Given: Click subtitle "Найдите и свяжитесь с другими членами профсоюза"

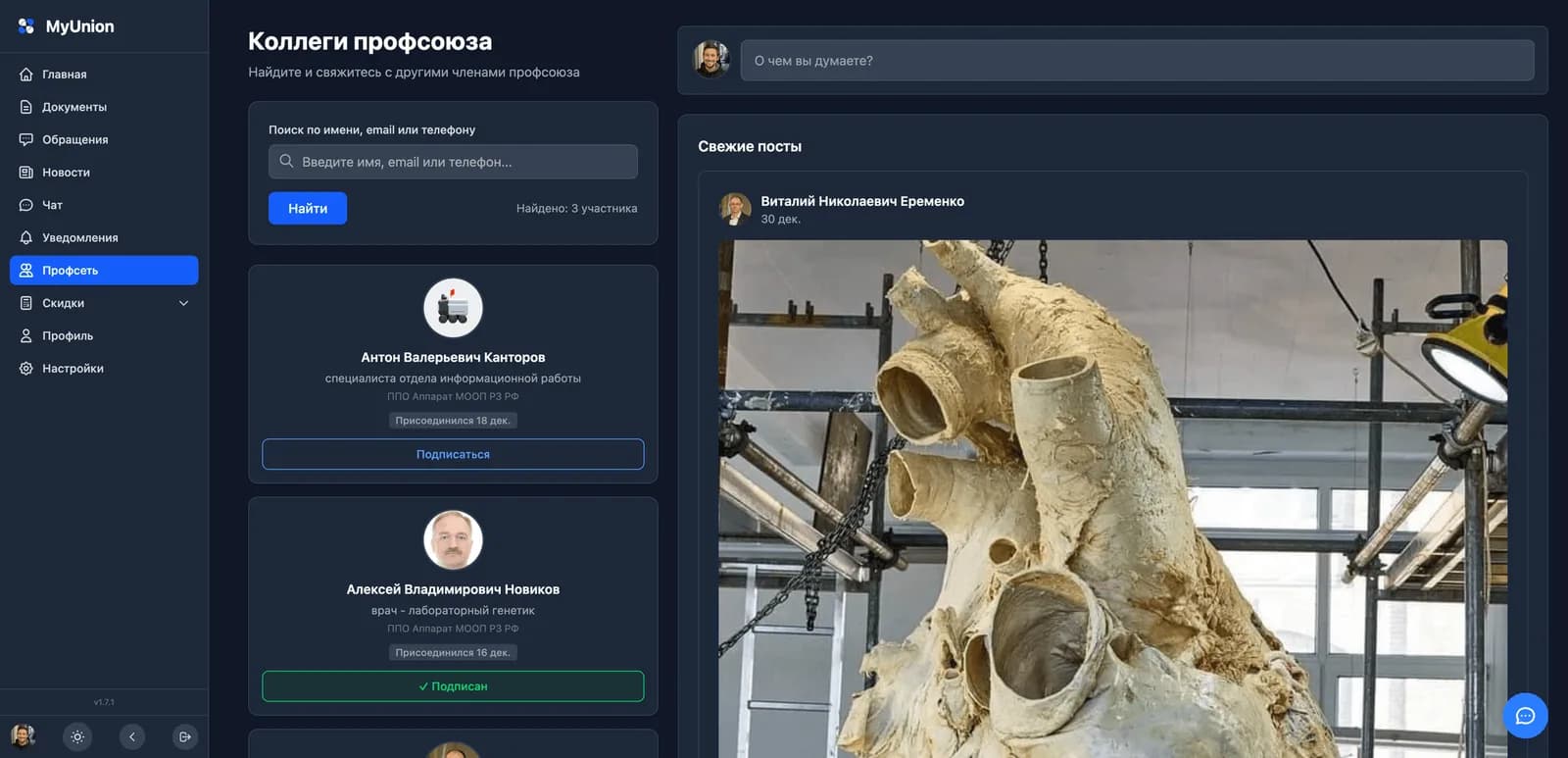Looking at the screenshot, I should point(414,73).
